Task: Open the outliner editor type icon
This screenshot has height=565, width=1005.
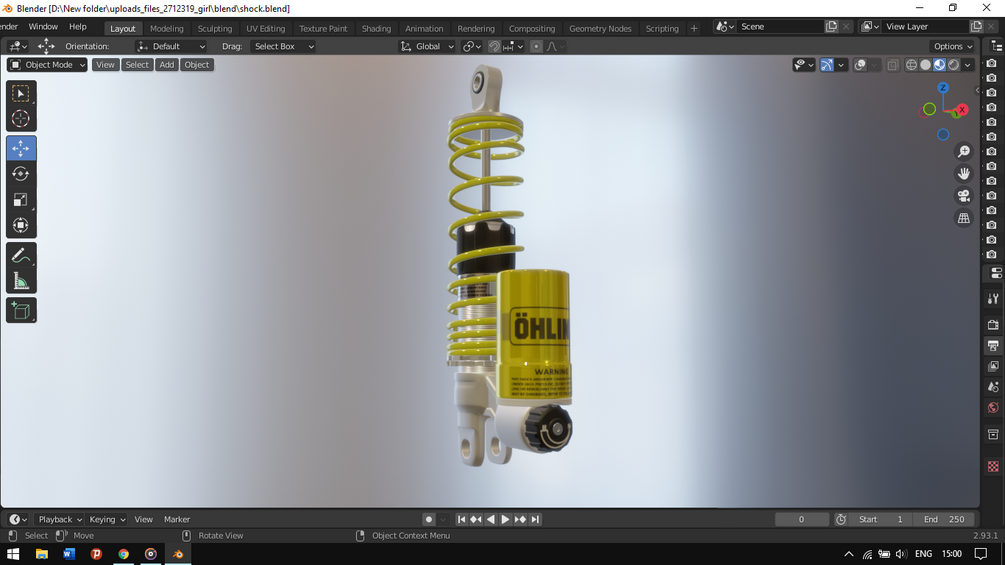Action: click(x=996, y=46)
